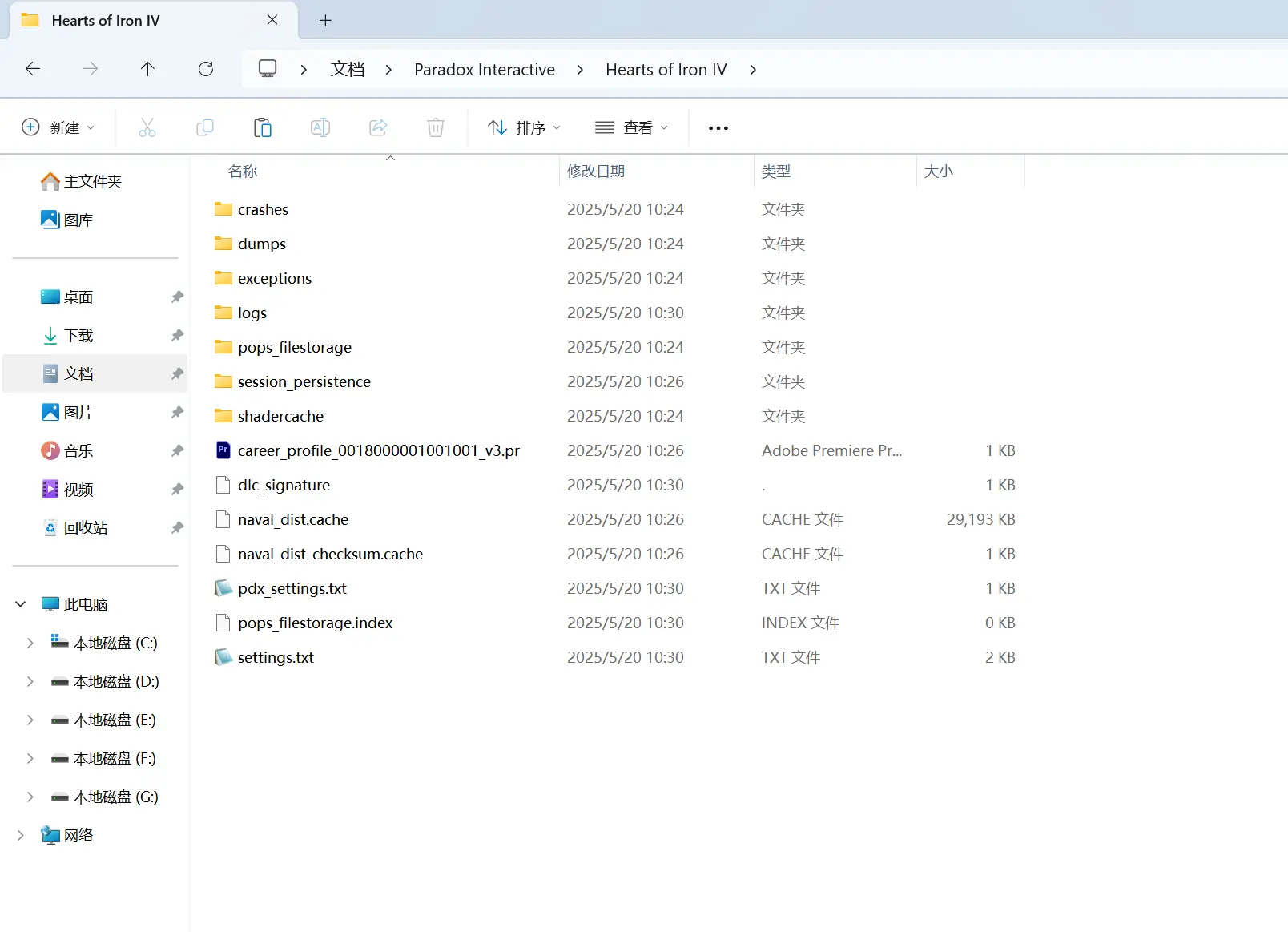Click the up one level arrow
The width and height of the screenshot is (1288, 932).
[x=147, y=69]
